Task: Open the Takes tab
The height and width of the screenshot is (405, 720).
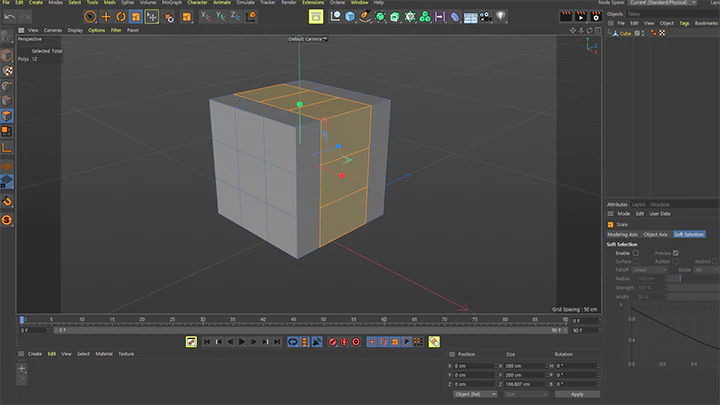Action: [x=634, y=14]
